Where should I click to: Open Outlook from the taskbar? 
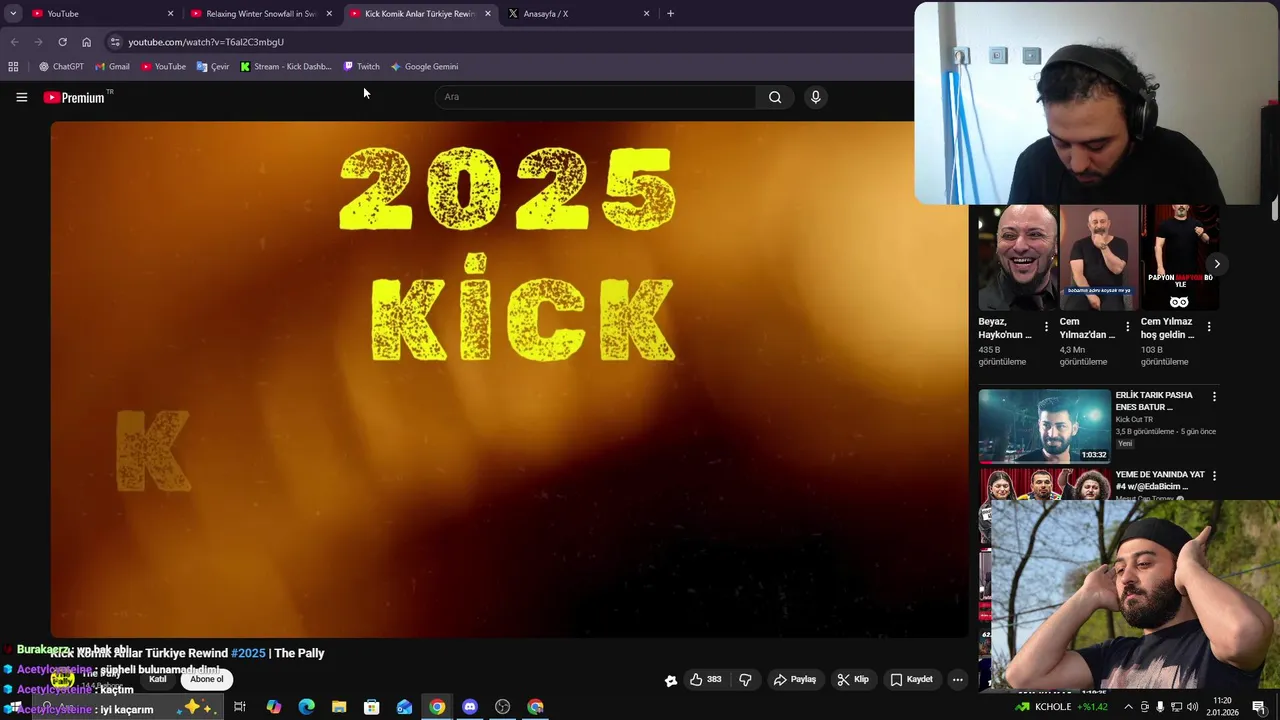point(404,707)
